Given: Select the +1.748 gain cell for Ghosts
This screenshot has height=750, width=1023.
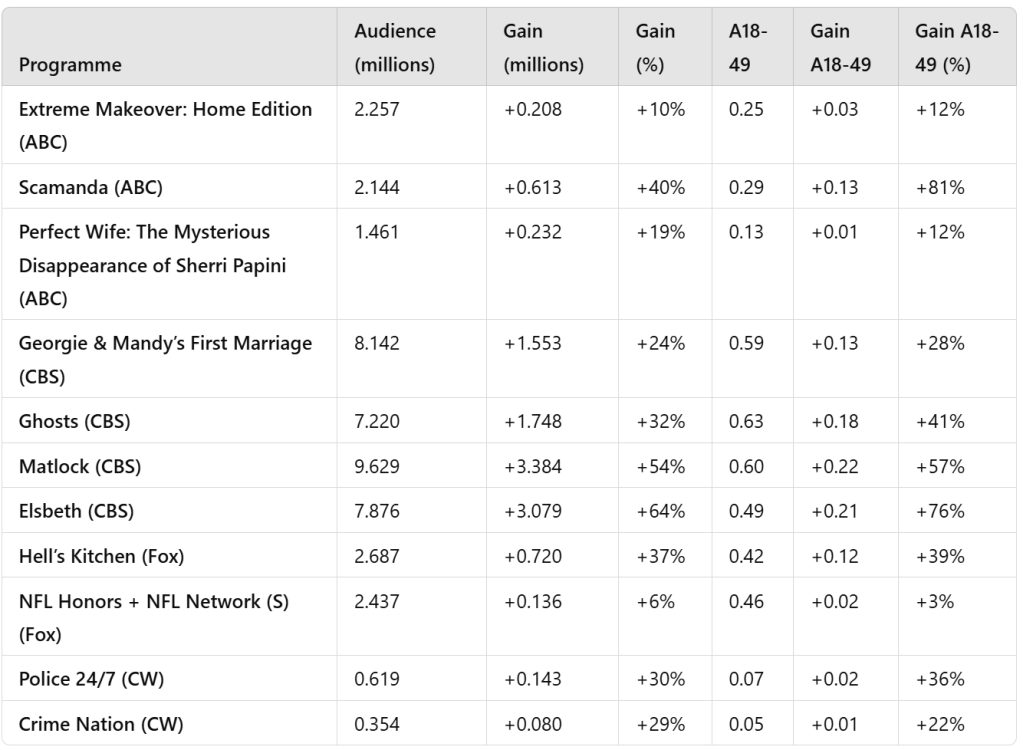Looking at the screenshot, I should [532, 421].
